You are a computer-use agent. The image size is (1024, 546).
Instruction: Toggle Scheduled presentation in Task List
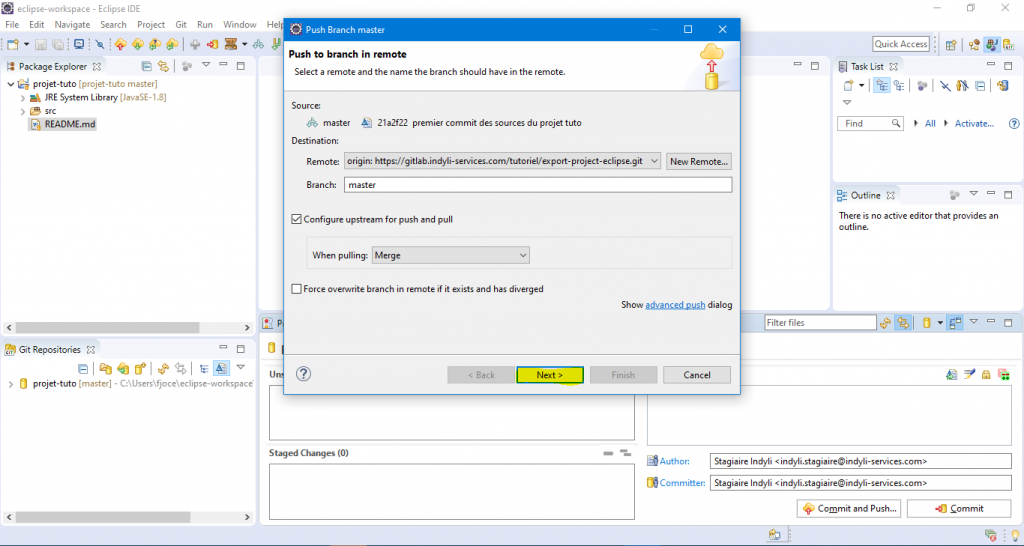click(x=899, y=86)
